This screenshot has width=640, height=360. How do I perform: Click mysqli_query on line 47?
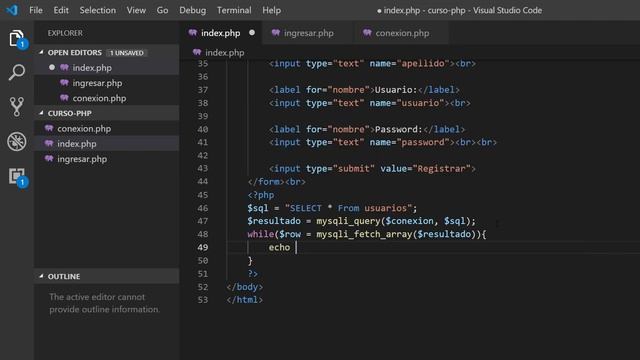(x=348, y=221)
